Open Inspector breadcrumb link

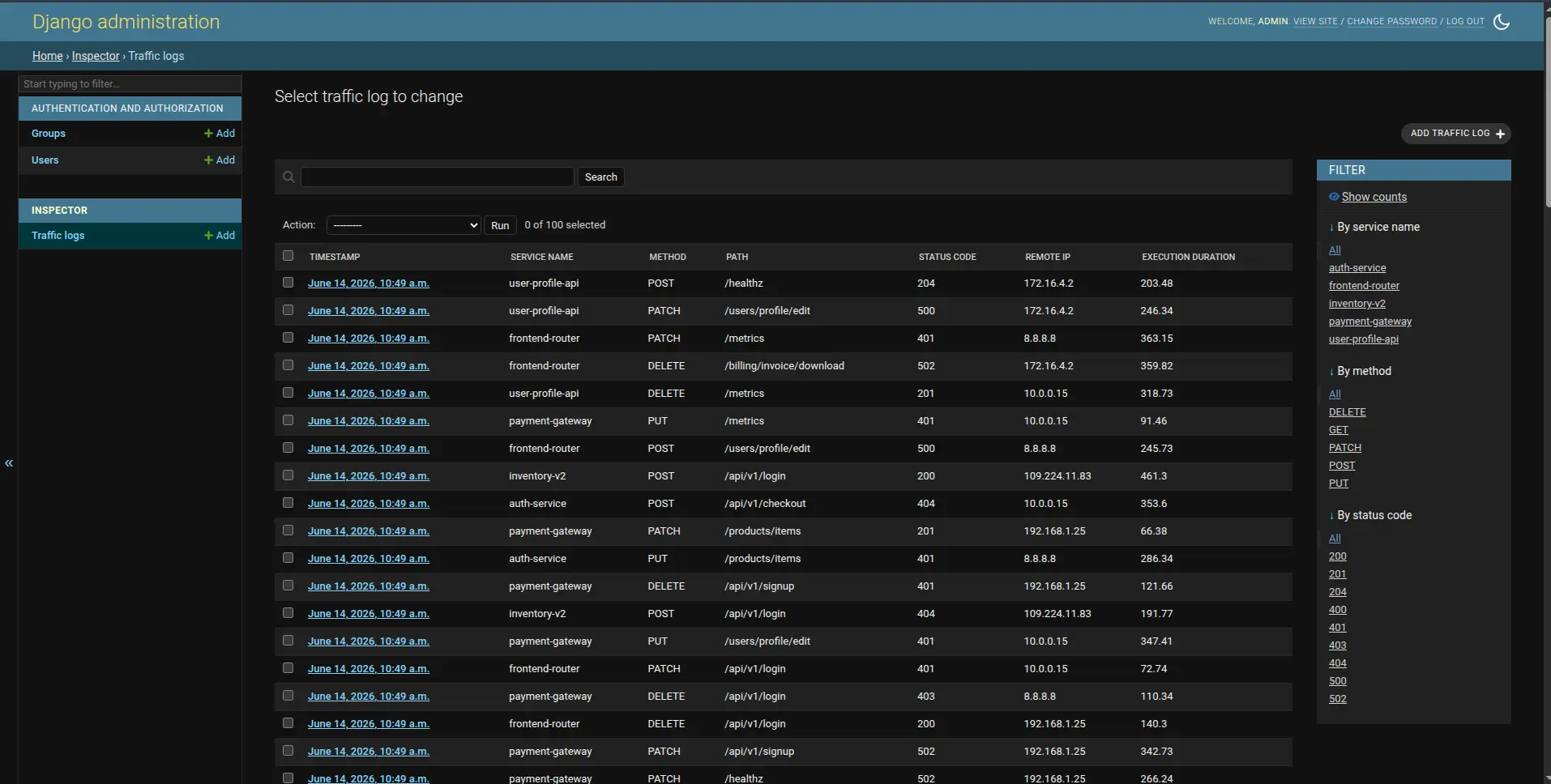pyautogui.click(x=96, y=56)
